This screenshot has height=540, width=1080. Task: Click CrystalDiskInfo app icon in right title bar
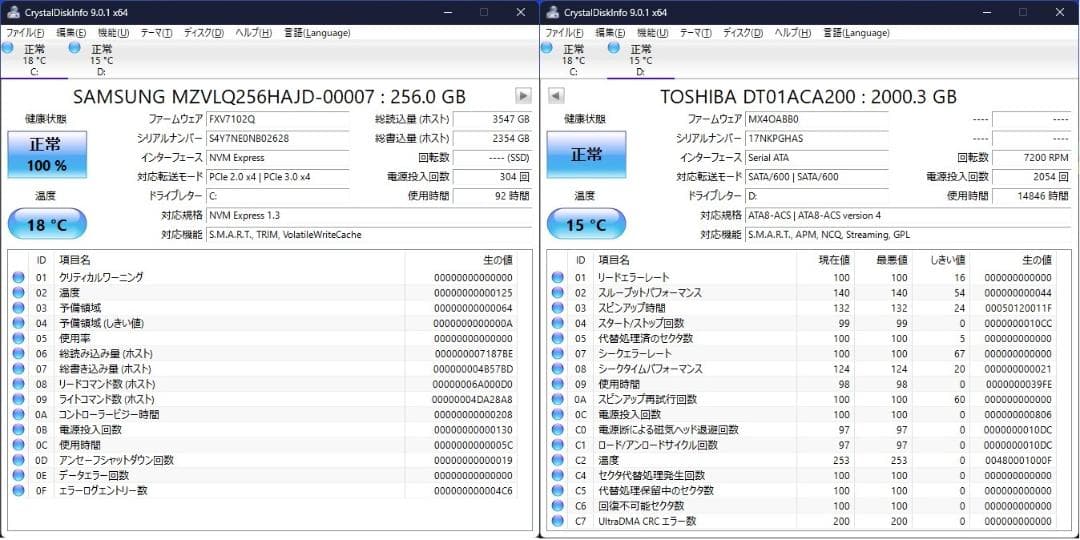click(552, 12)
